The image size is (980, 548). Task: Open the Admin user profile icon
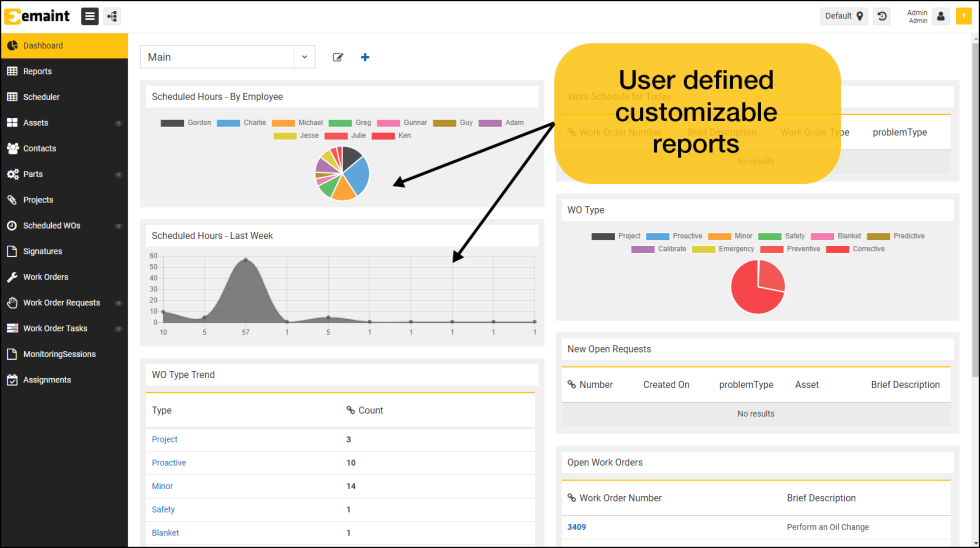pyautogui.click(x=941, y=16)
